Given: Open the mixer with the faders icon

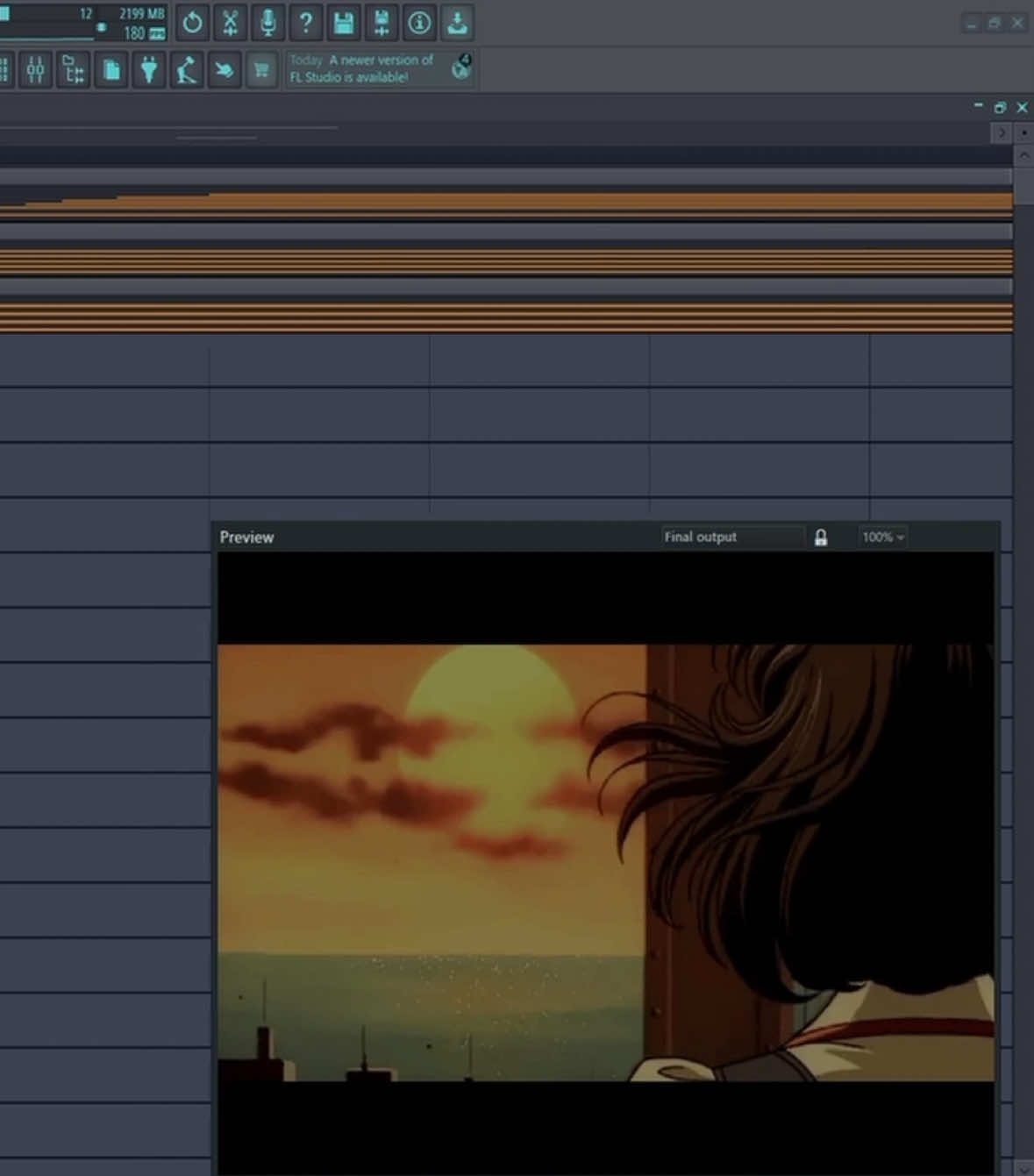Looking at the screenshot, I should (x=35, y=69).
